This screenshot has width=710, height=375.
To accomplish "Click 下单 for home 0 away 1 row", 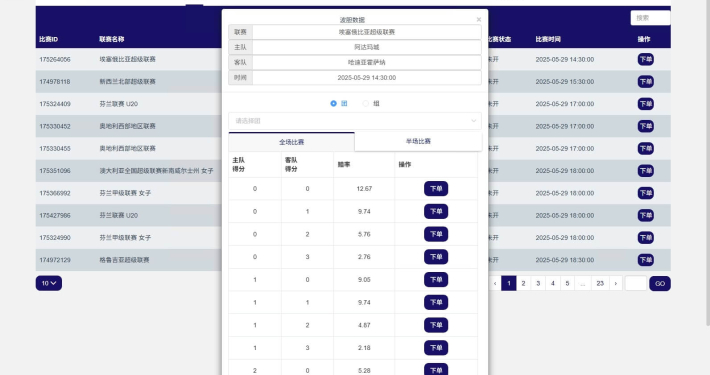I will 436,211.
